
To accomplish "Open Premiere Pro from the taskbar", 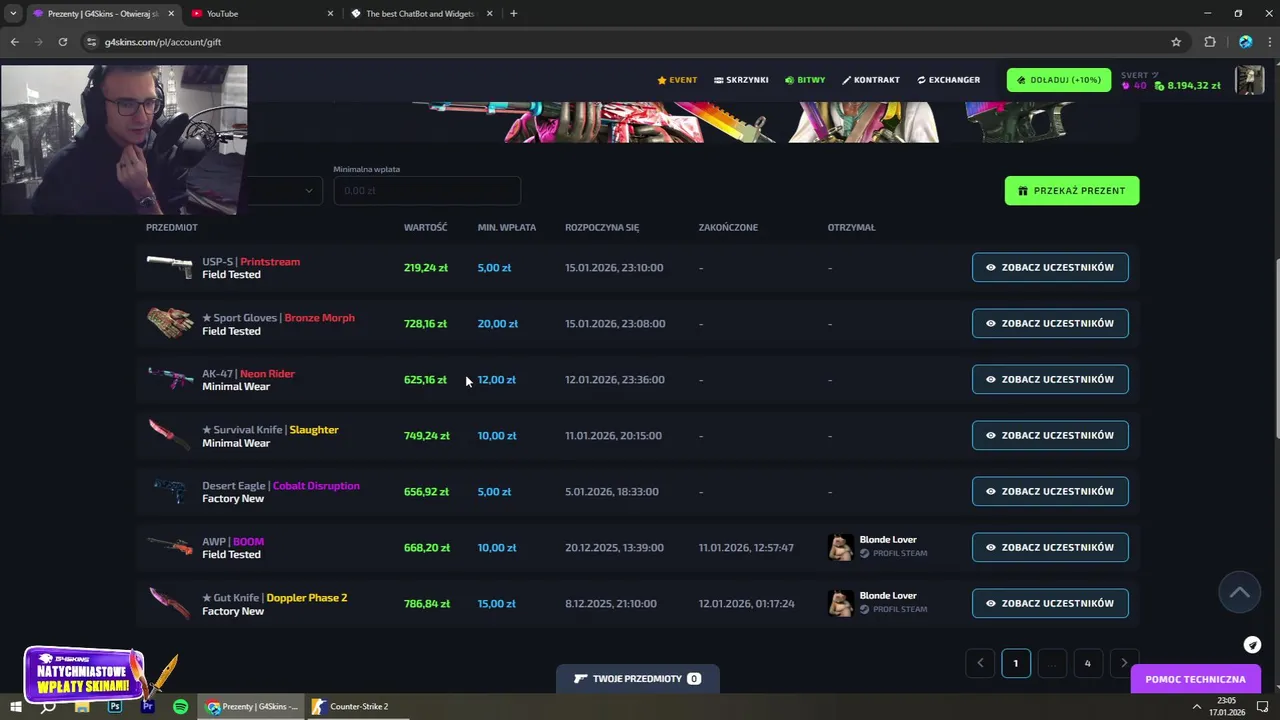I will point(148,707).
